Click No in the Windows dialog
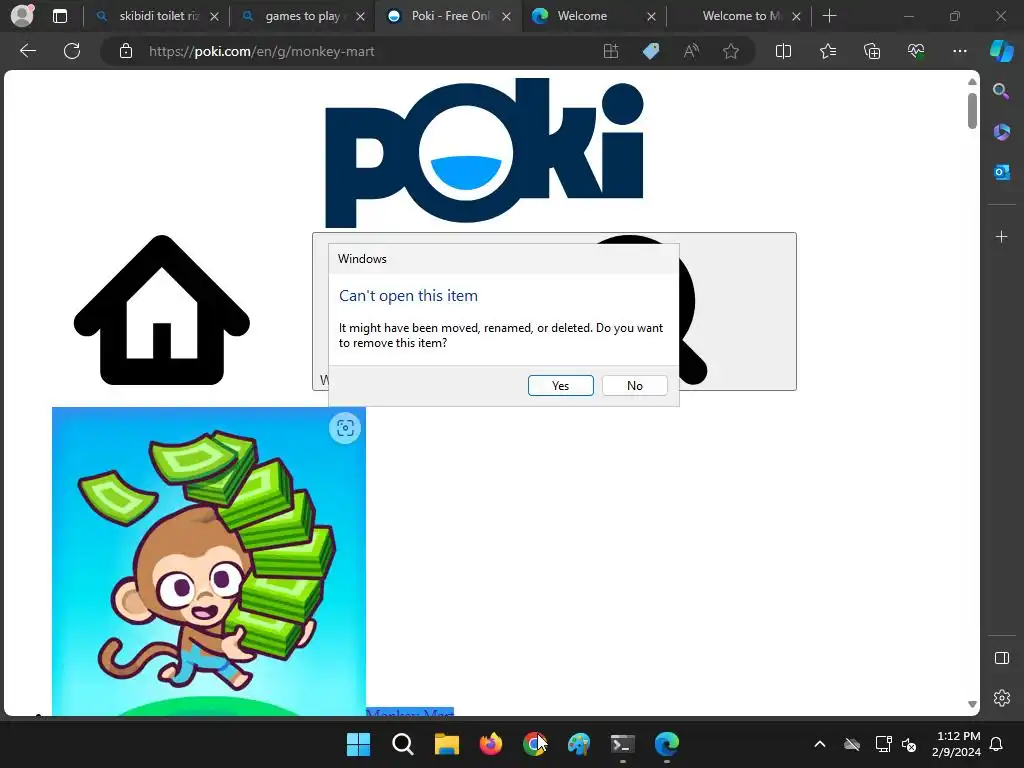 pos(634,385)
